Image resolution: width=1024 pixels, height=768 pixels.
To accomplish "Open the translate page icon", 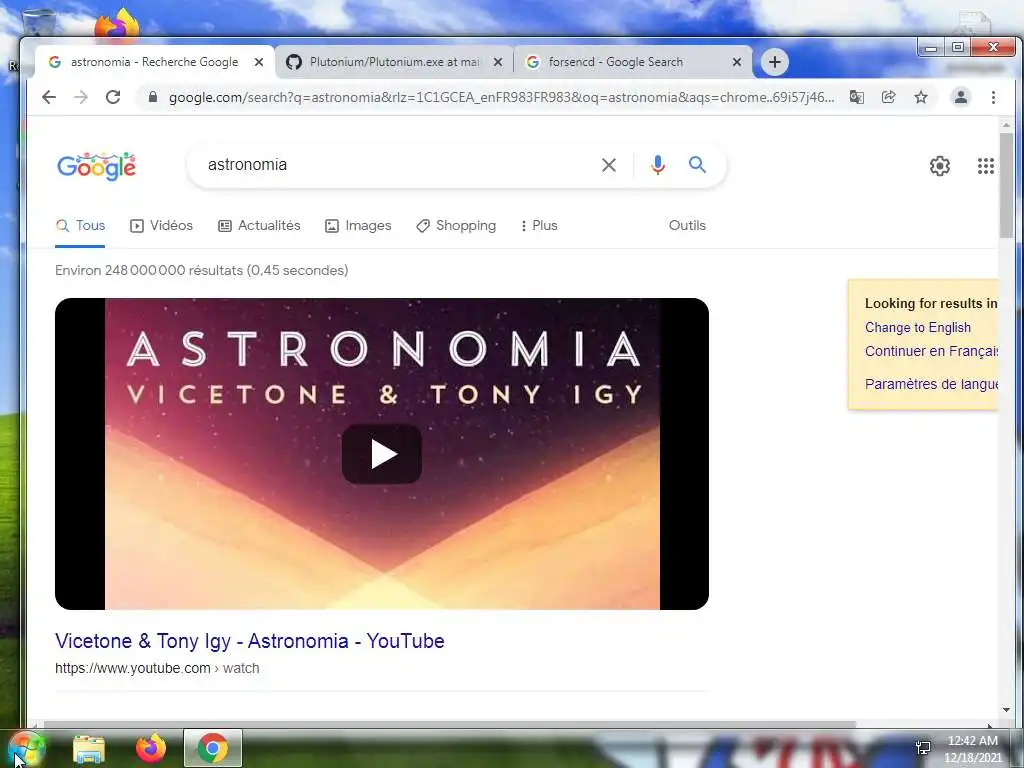I will [x=857, y=97].
